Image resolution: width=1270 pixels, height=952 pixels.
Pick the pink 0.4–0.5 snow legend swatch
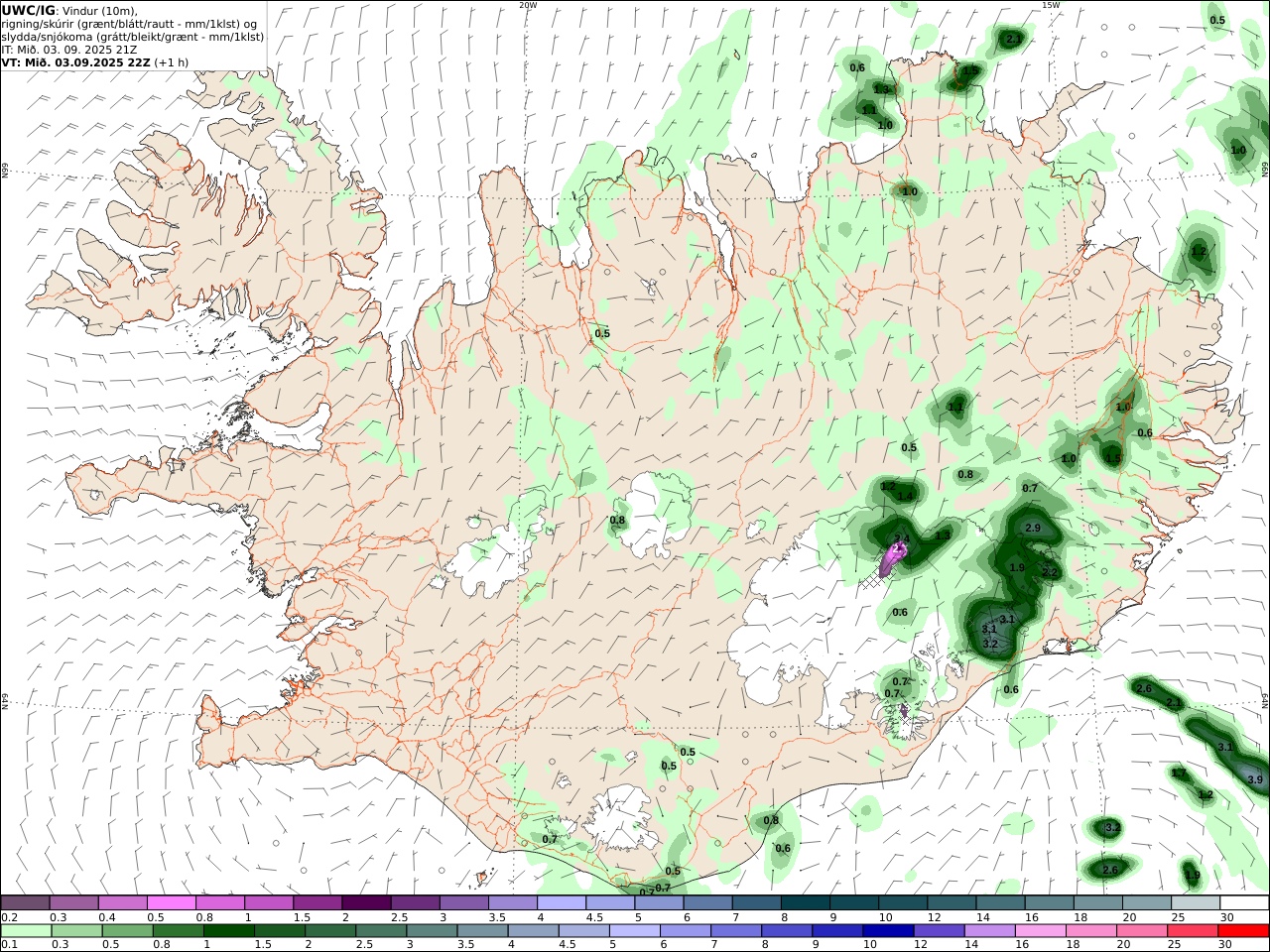122,903
